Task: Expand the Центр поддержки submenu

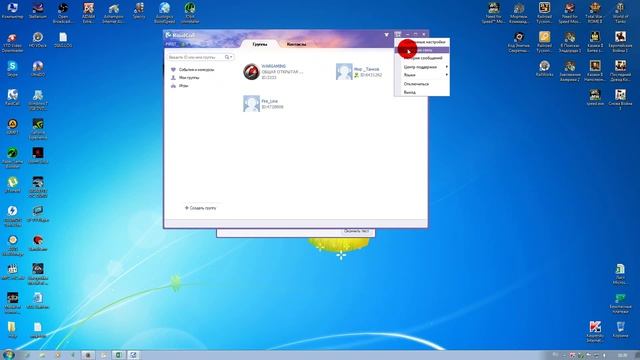Action: [x=422, y=67]
